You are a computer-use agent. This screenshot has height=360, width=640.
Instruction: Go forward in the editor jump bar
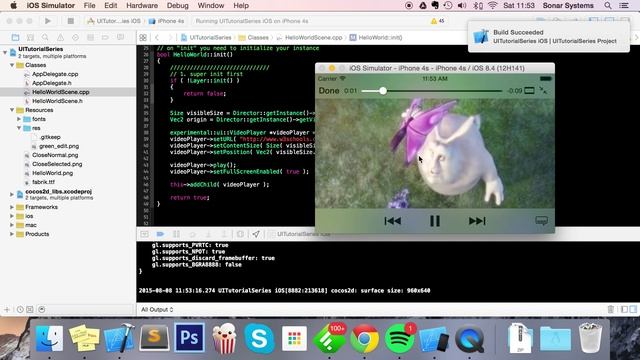170,38
